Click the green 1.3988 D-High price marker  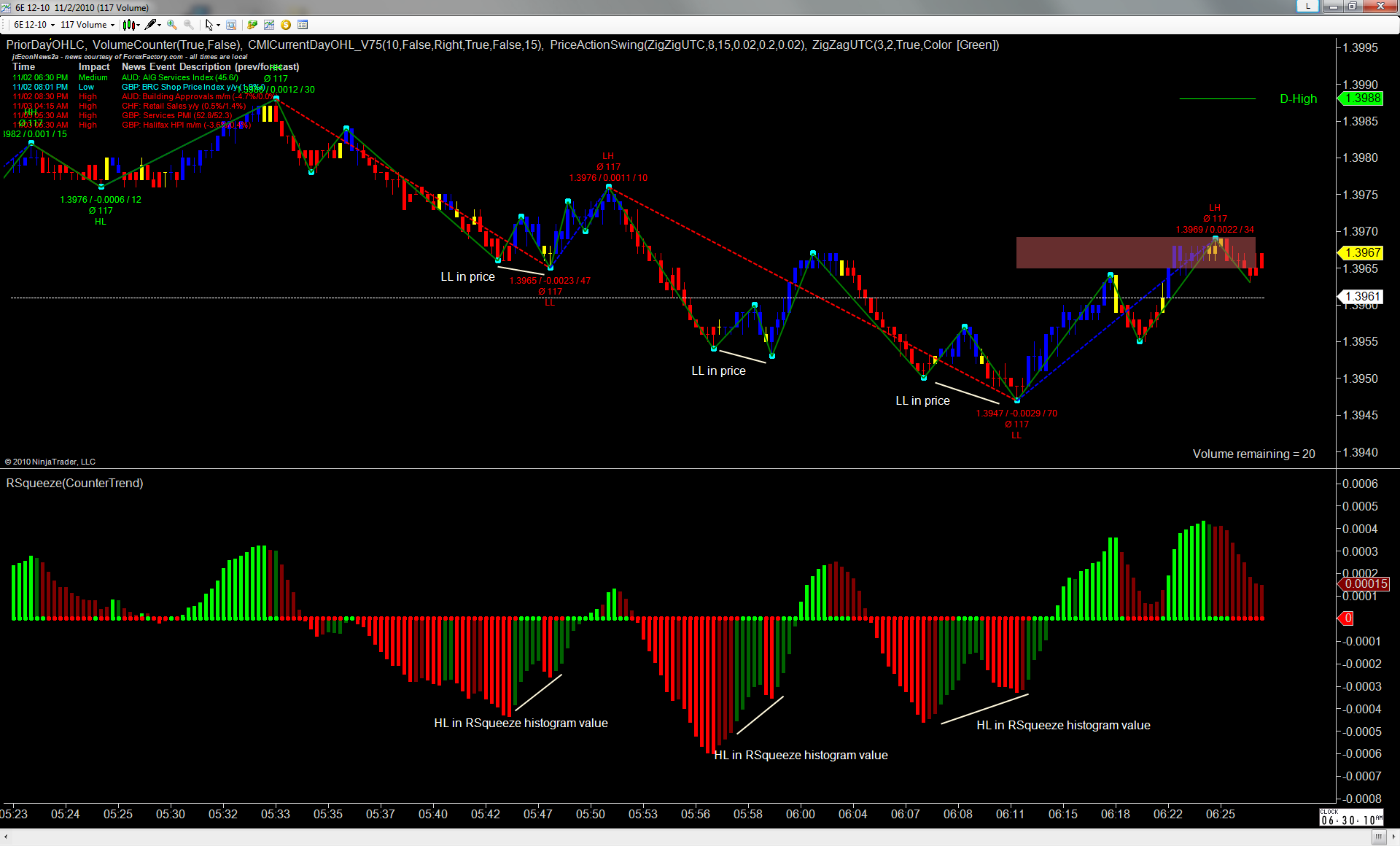[x=1361, y=98]
